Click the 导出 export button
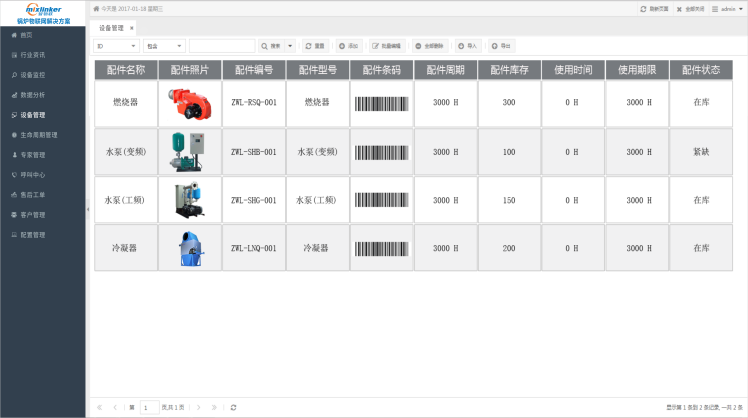This screenshot has width=748, height=418. (x=501, y=46)
